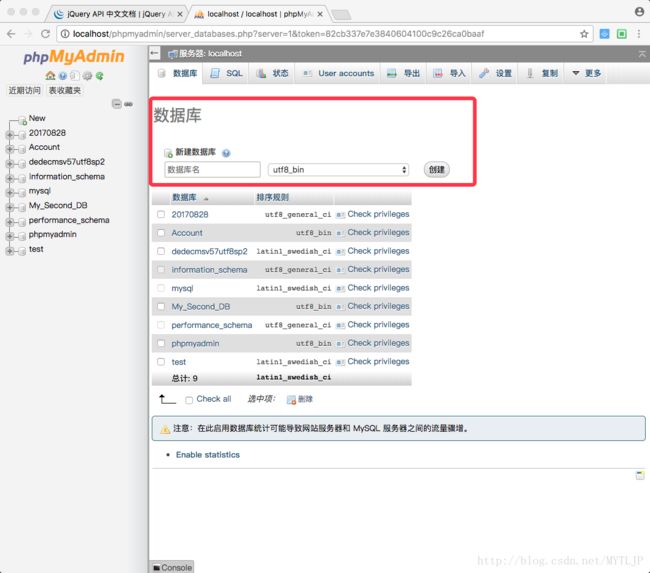Open the 更多 more menu dropdown
This screenshot has width=650, height=573.
click(x=587, y=73)
